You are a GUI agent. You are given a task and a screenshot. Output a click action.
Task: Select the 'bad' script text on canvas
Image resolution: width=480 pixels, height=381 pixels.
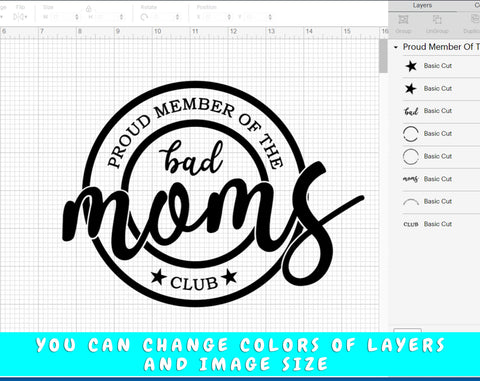(x=191, y=157)
